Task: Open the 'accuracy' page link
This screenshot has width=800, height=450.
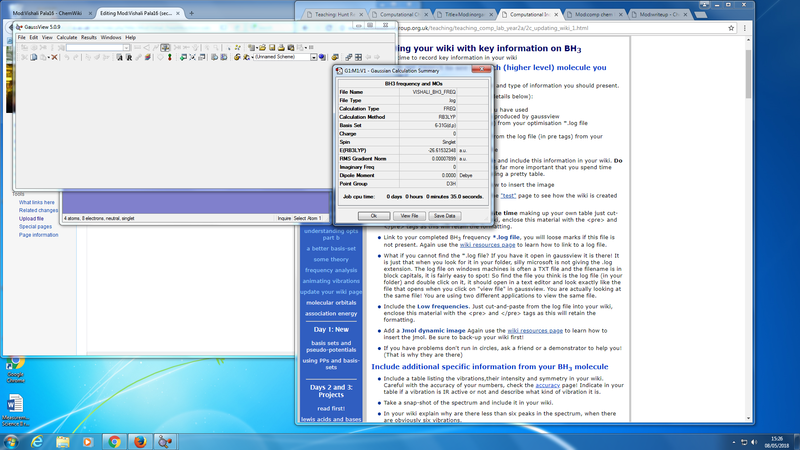Action: tap(547, 385)
